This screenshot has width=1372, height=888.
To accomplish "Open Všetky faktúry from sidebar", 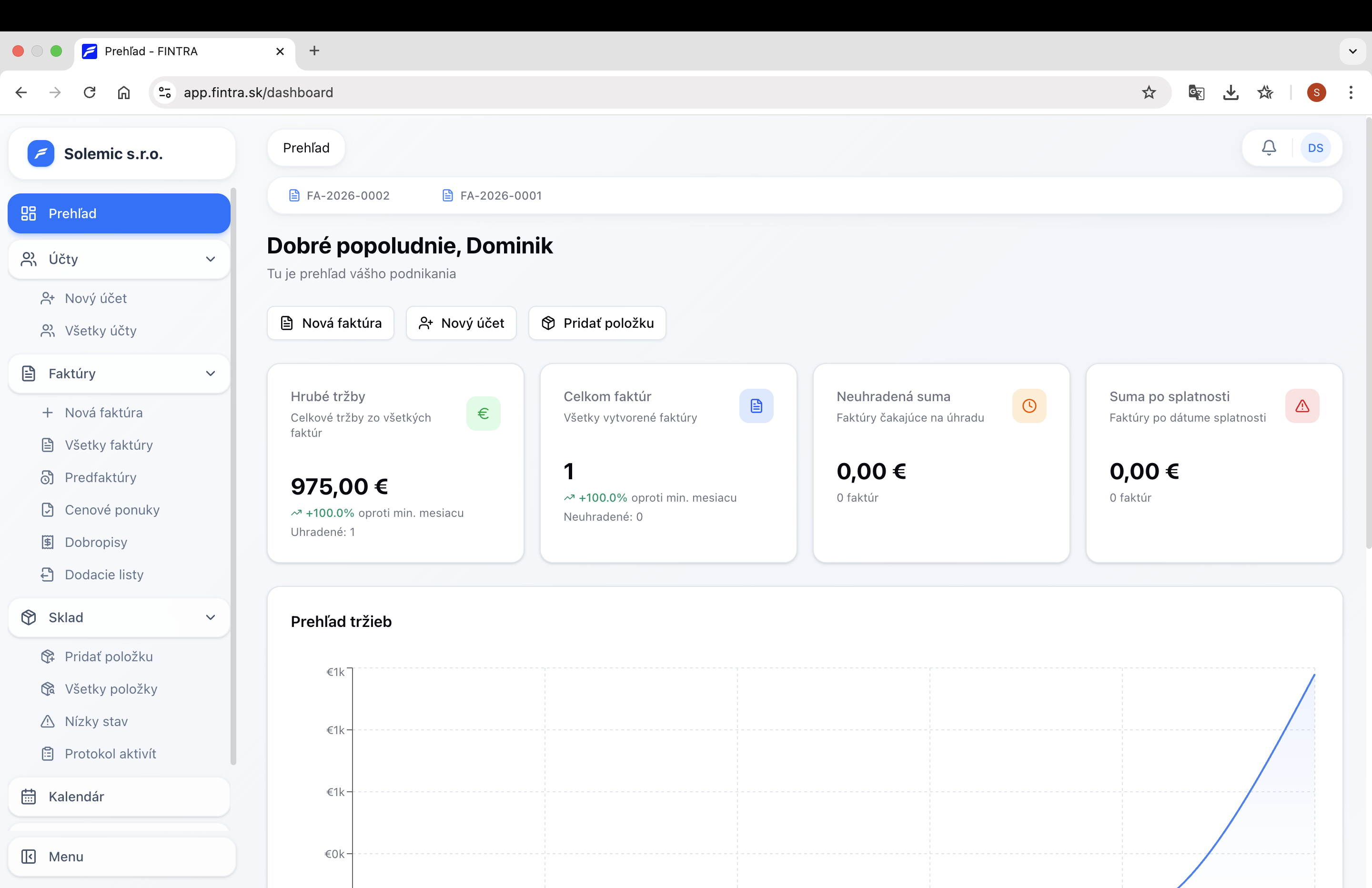I will coord(107,444).
